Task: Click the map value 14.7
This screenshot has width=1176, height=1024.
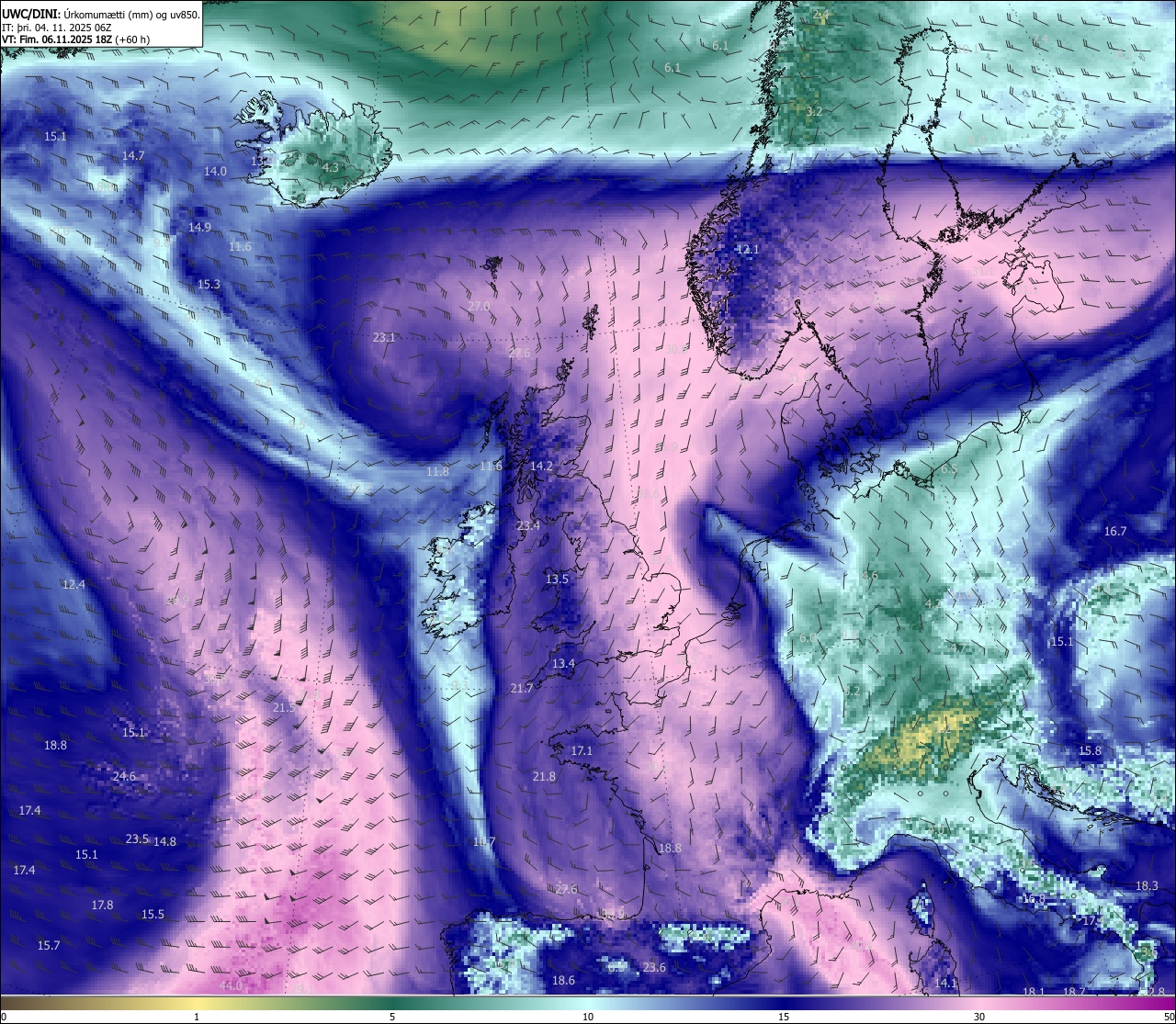Action: (x=133, y=155)
